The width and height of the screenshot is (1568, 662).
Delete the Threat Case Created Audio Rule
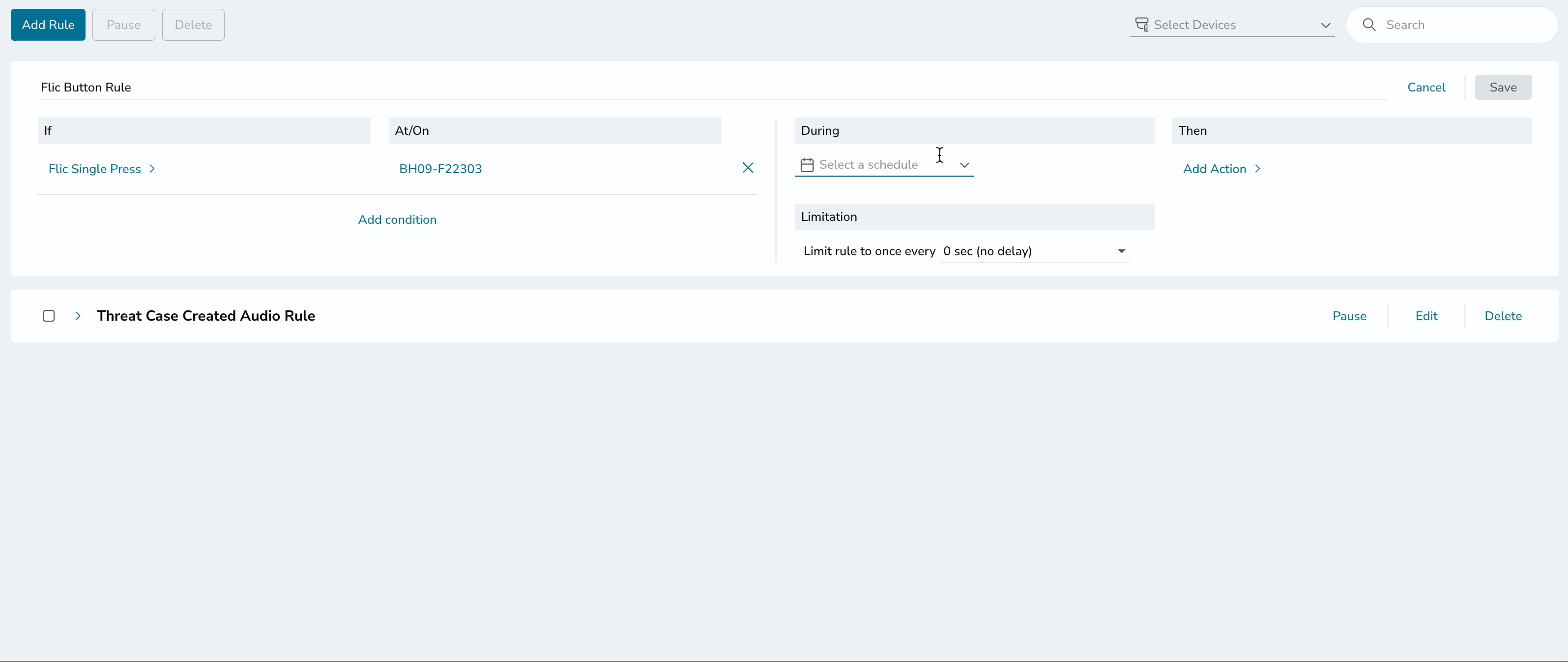[1503, 315]
